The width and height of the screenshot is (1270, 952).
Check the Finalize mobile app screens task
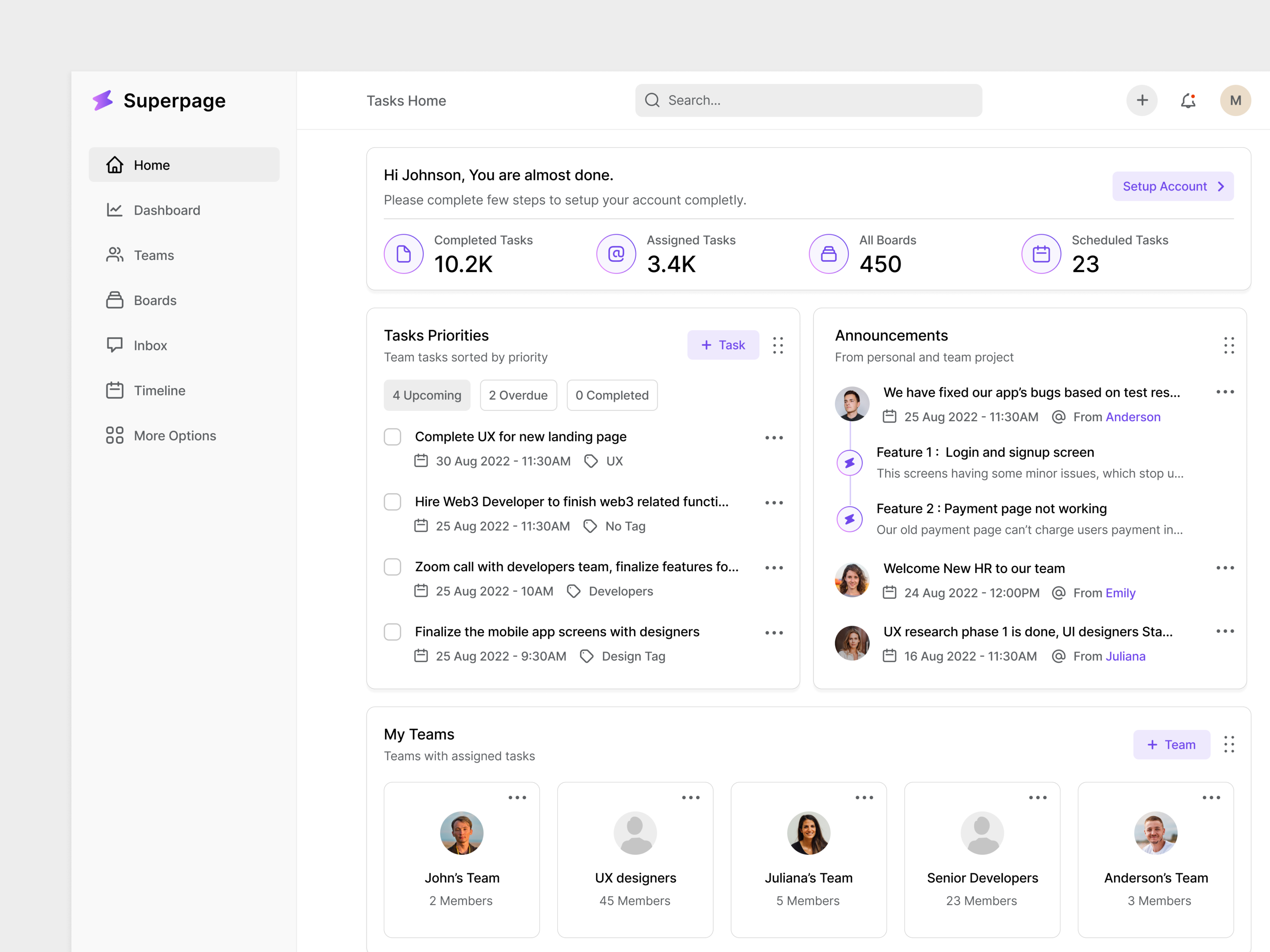tap(393, 632)
